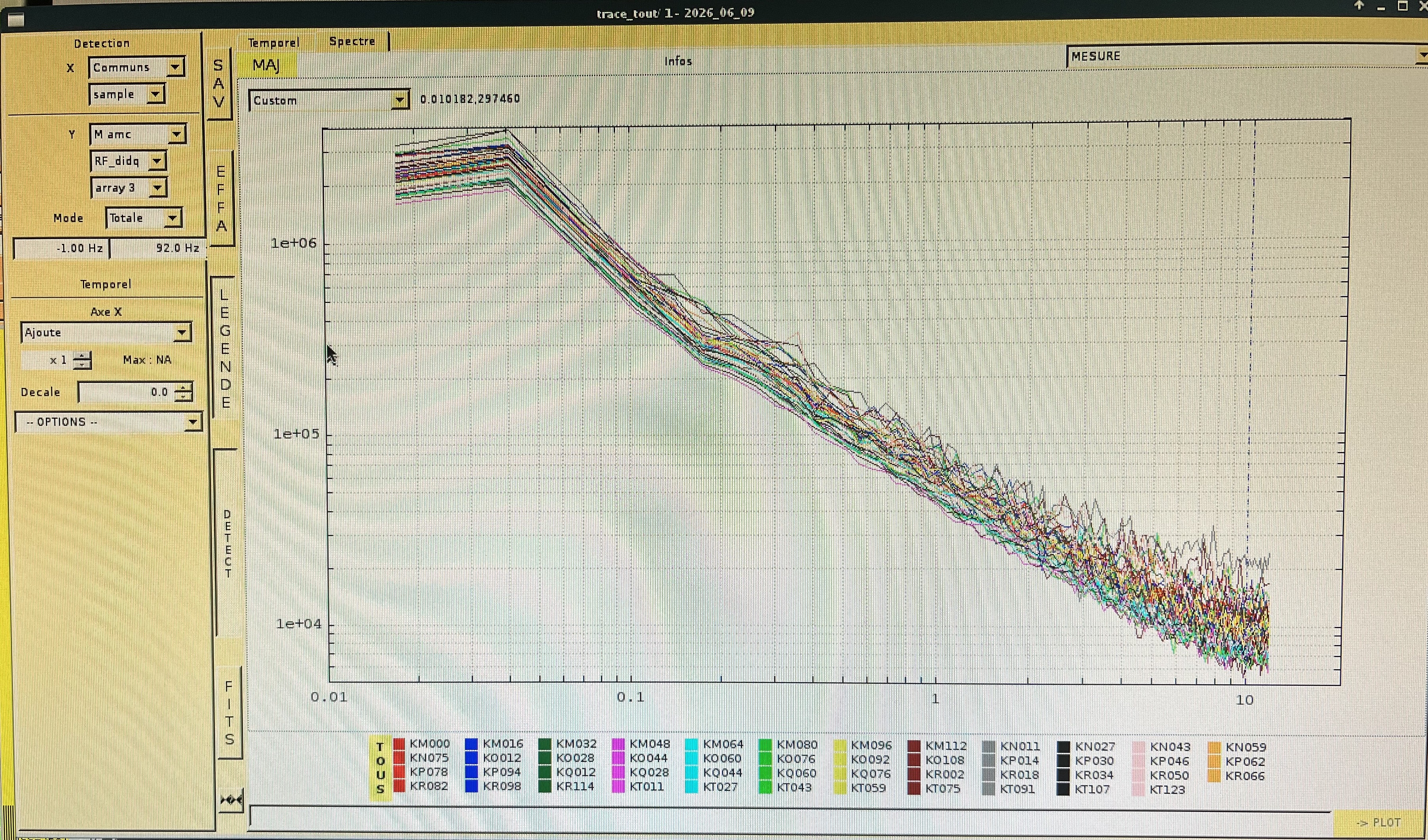1428x840 pixels.
Task: Open the Communs X detection dropdown
Action: 136,67
